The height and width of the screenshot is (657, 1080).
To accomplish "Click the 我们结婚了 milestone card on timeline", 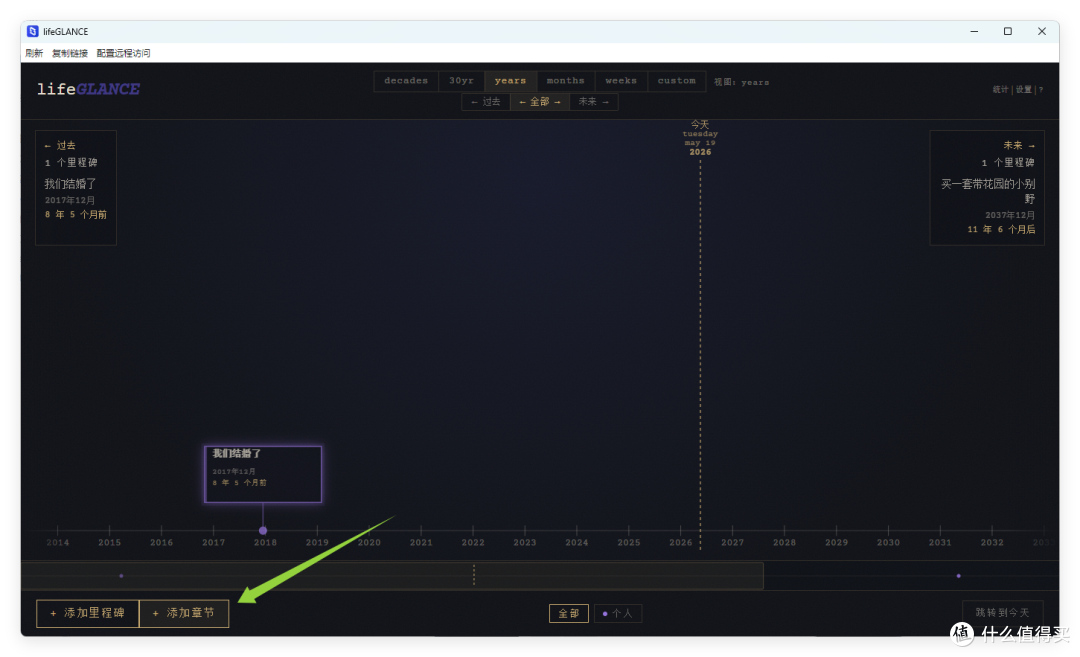I will point(263,474).
